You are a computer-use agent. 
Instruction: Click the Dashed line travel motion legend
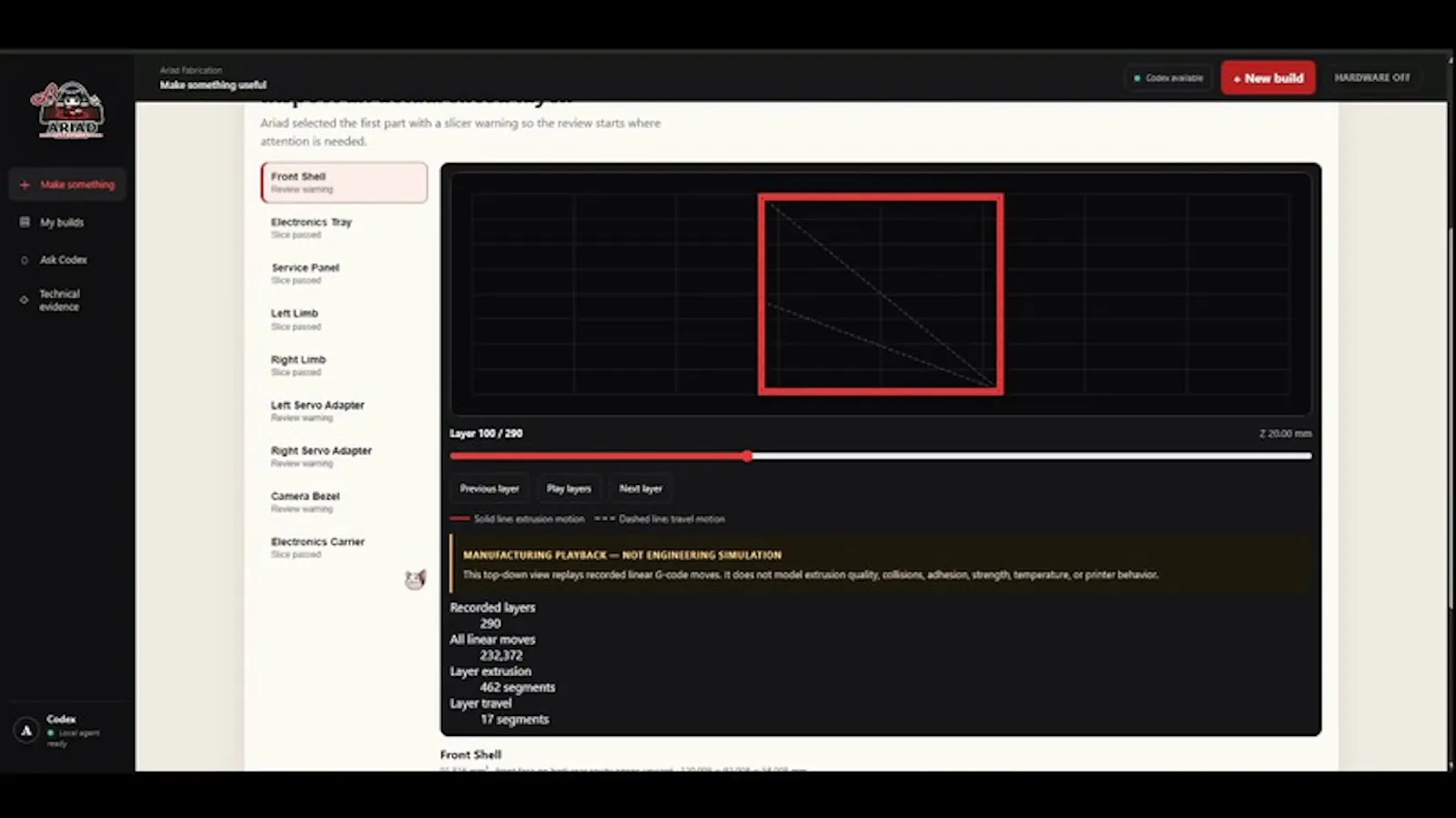[660, 519]
